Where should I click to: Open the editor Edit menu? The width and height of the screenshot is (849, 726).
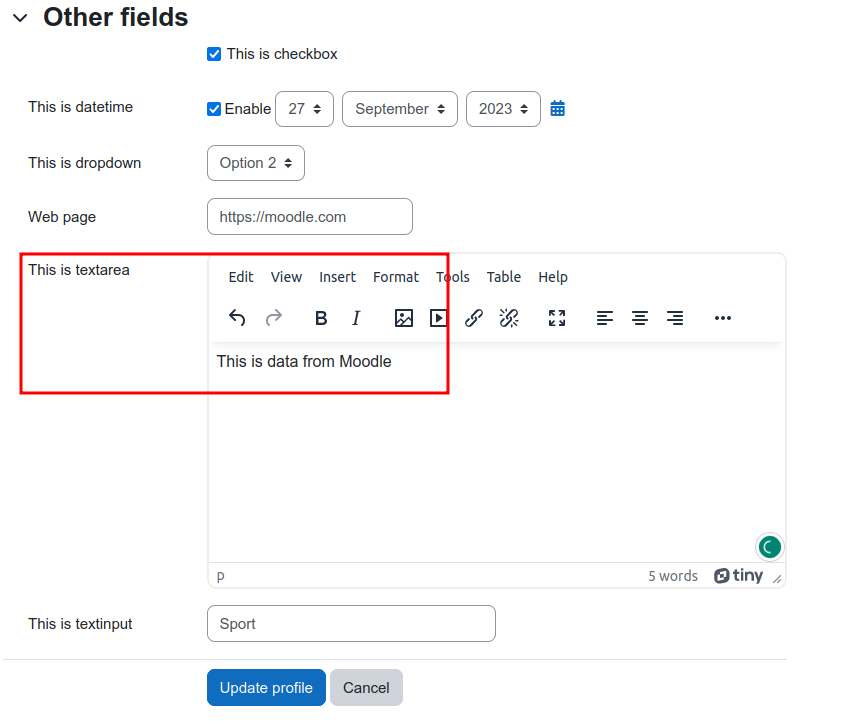click(x=241, y=277)
